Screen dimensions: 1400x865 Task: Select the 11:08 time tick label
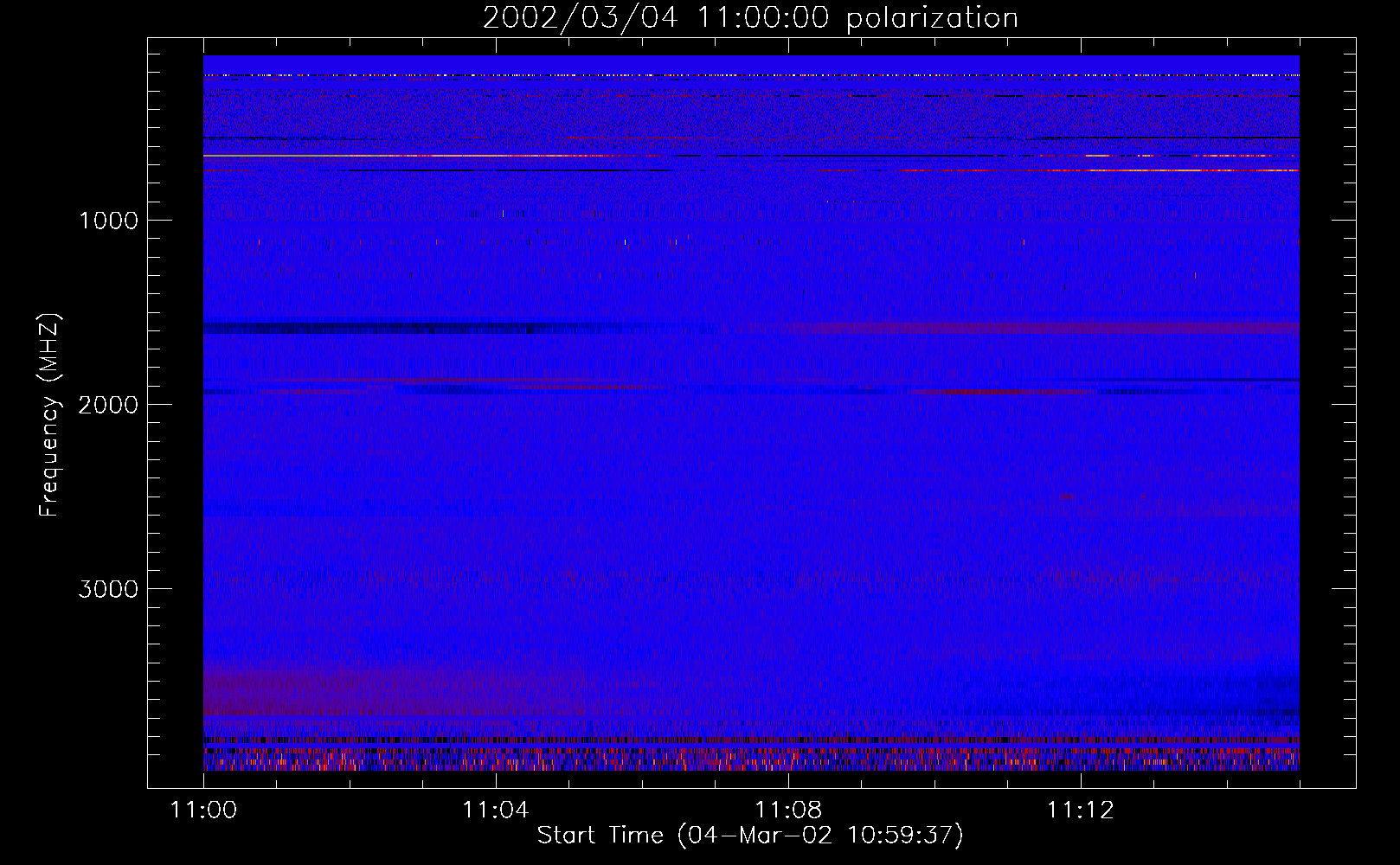[787, 811]
